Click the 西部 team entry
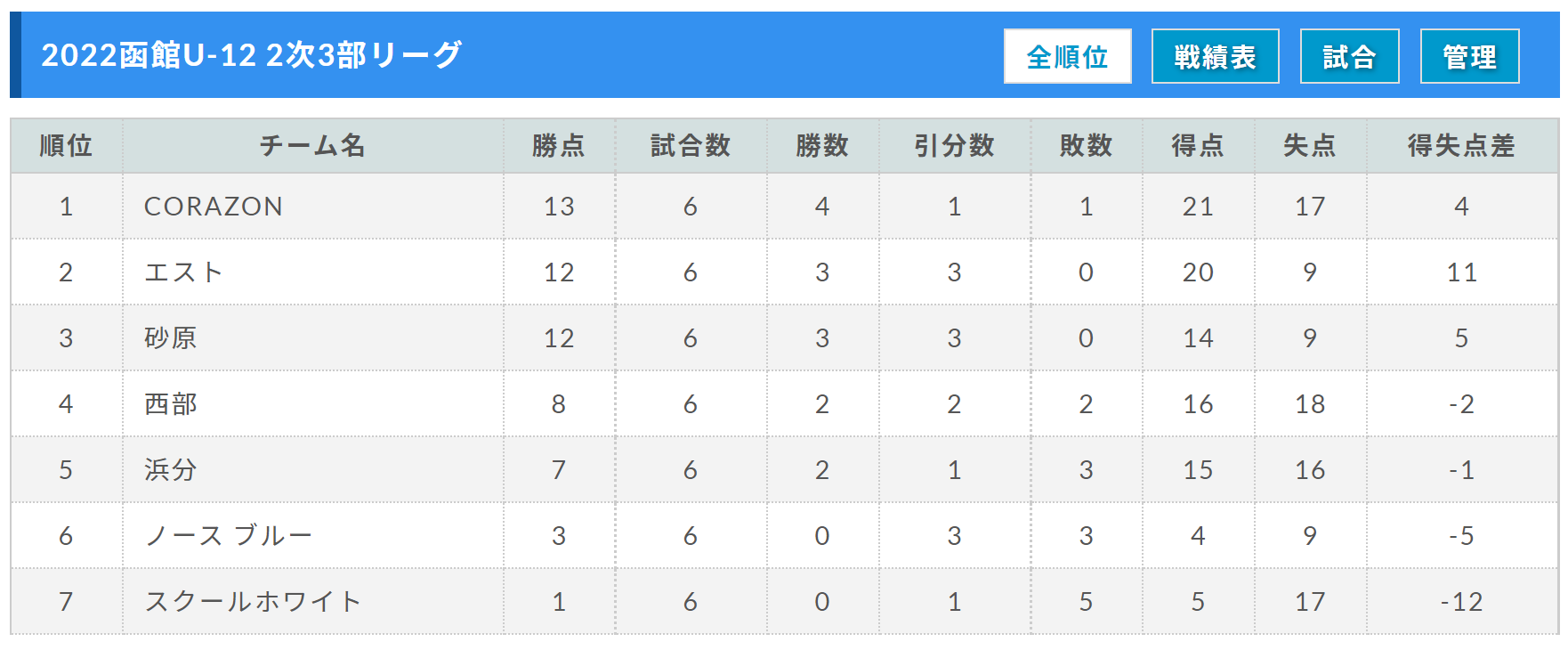Screen dimensions: 1568x650 [170, 404]
